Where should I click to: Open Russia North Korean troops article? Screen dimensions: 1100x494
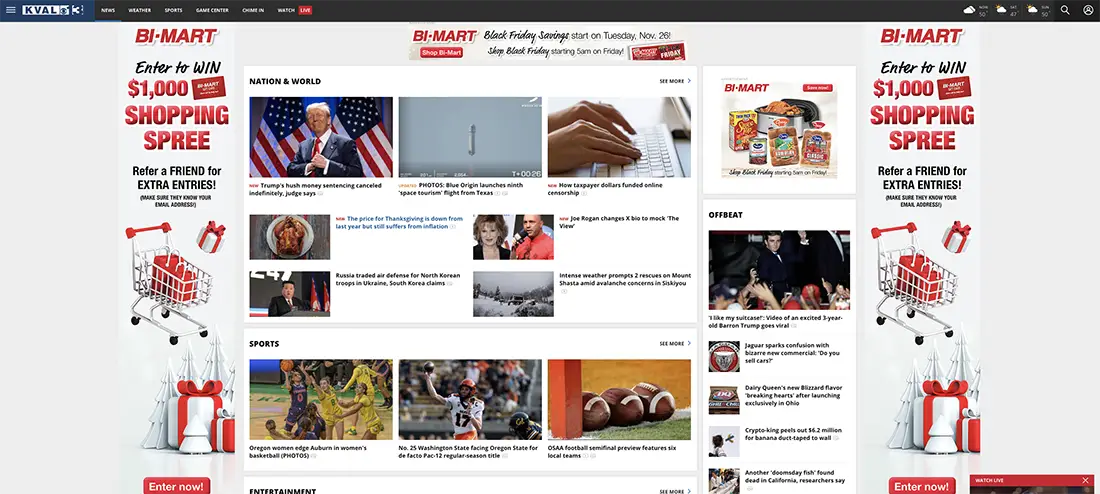(x=398, y=279)
